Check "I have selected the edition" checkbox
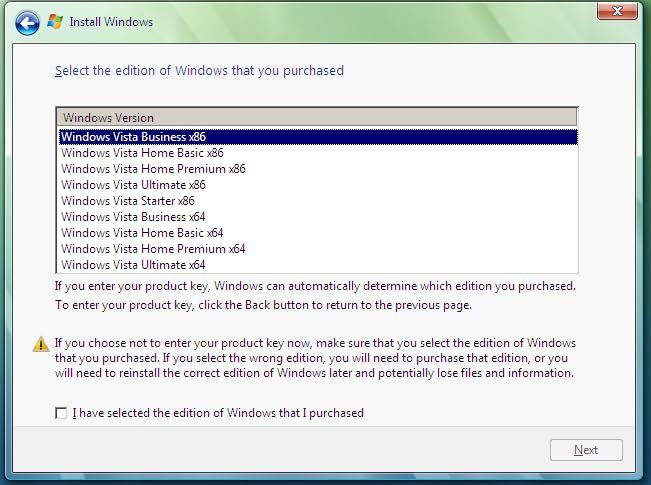The width and height of the screenshot is (651, 485). (x=61, y=413)
